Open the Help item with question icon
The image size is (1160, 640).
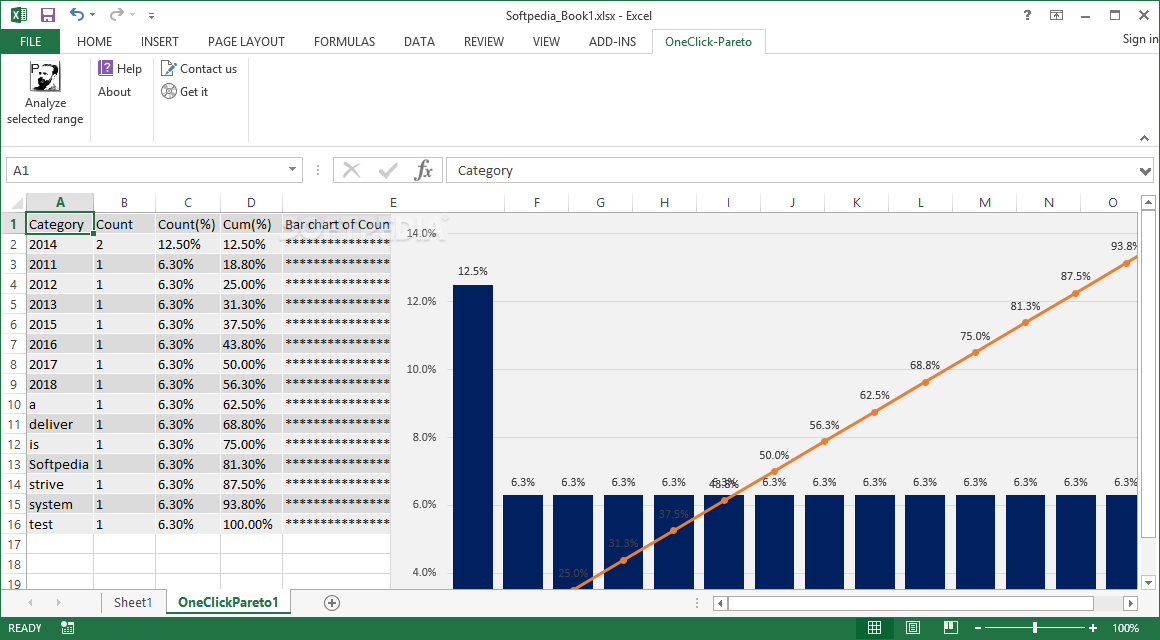pos(120,69)
